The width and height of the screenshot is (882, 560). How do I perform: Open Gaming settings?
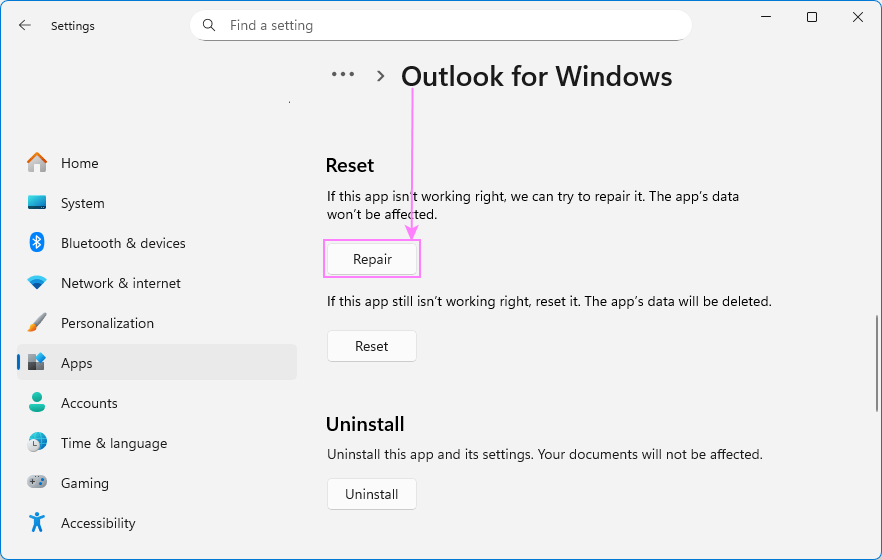(156, 483)
